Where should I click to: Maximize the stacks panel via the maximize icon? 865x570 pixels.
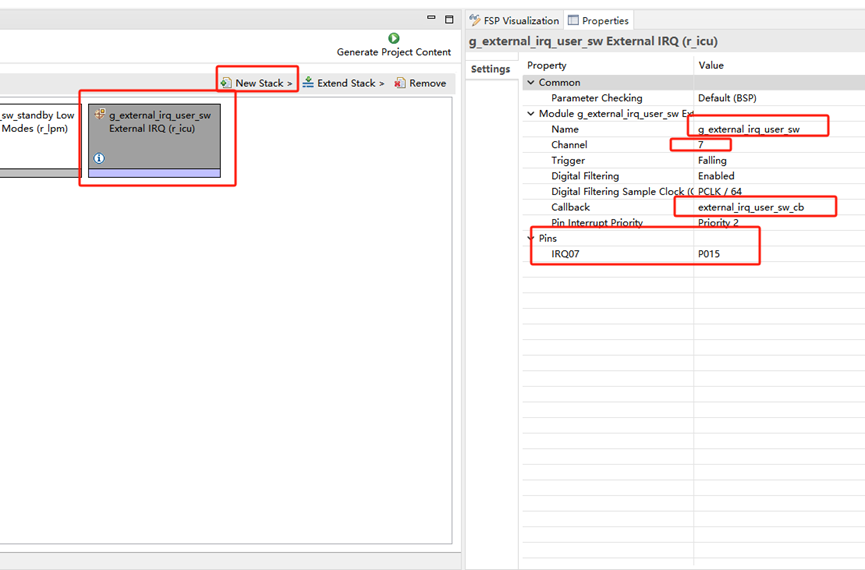(x=449, y=19)
